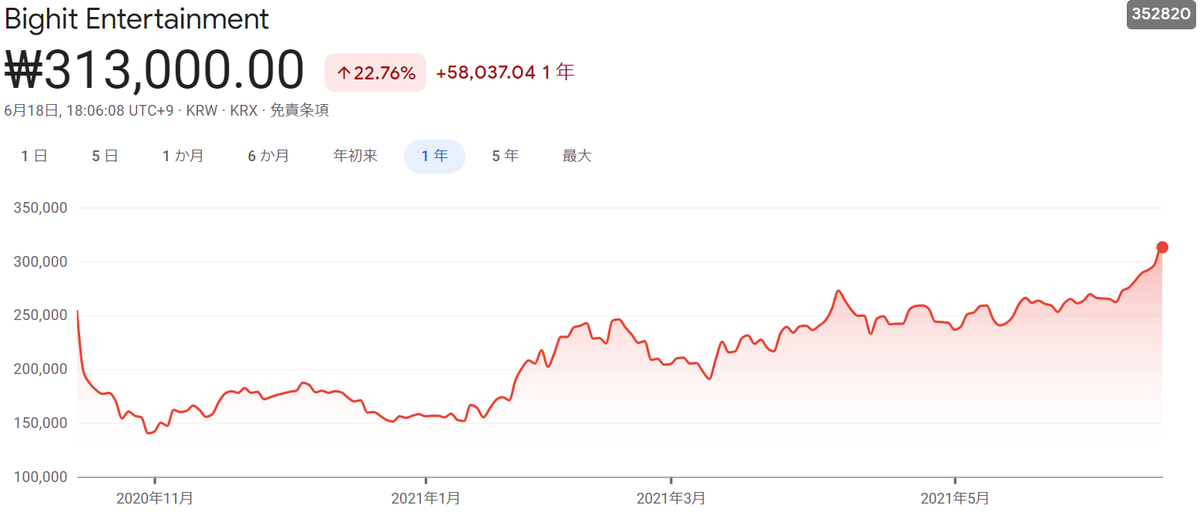Click the ↑22.76% change badge
The width and height of the screenshot is (1200, 519).
point(375,72)
